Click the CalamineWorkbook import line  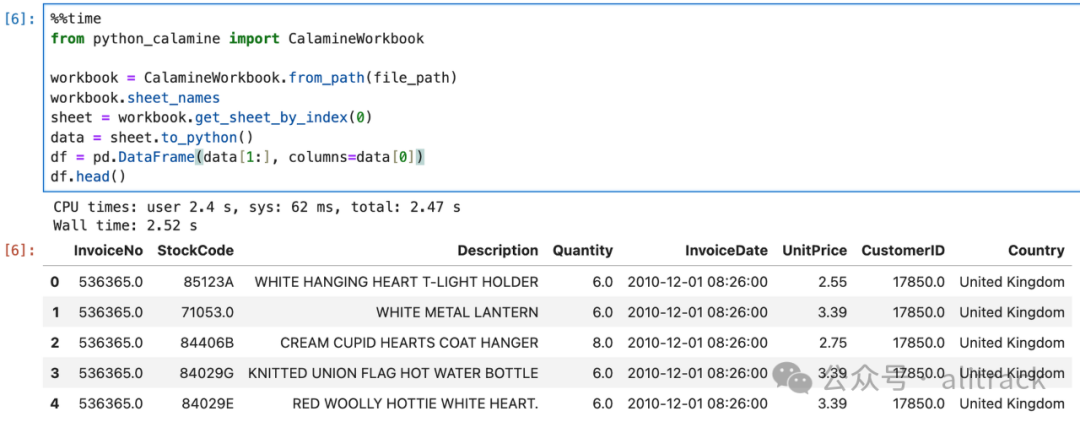pyautogui.click(x=237, y=38)
